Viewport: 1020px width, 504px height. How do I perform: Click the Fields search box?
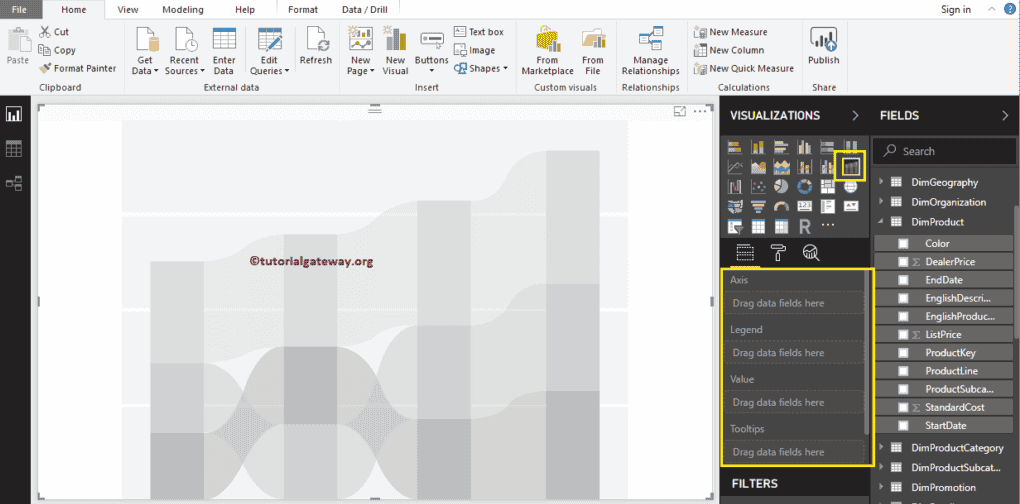tap(943, 151)
